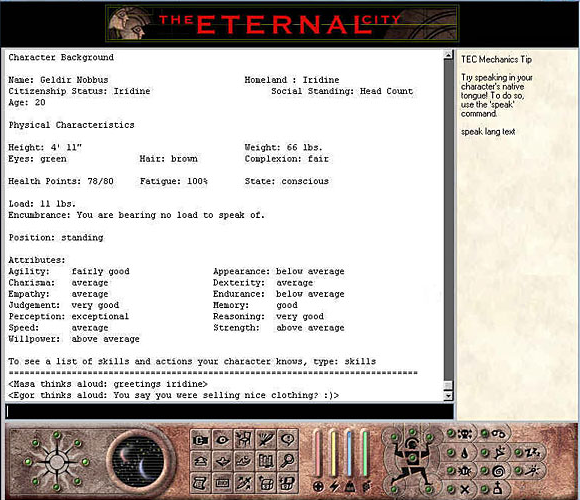This screenshot has width=580, height=500.
Task: Click the magnifying glass search icon
Action: 287,461
